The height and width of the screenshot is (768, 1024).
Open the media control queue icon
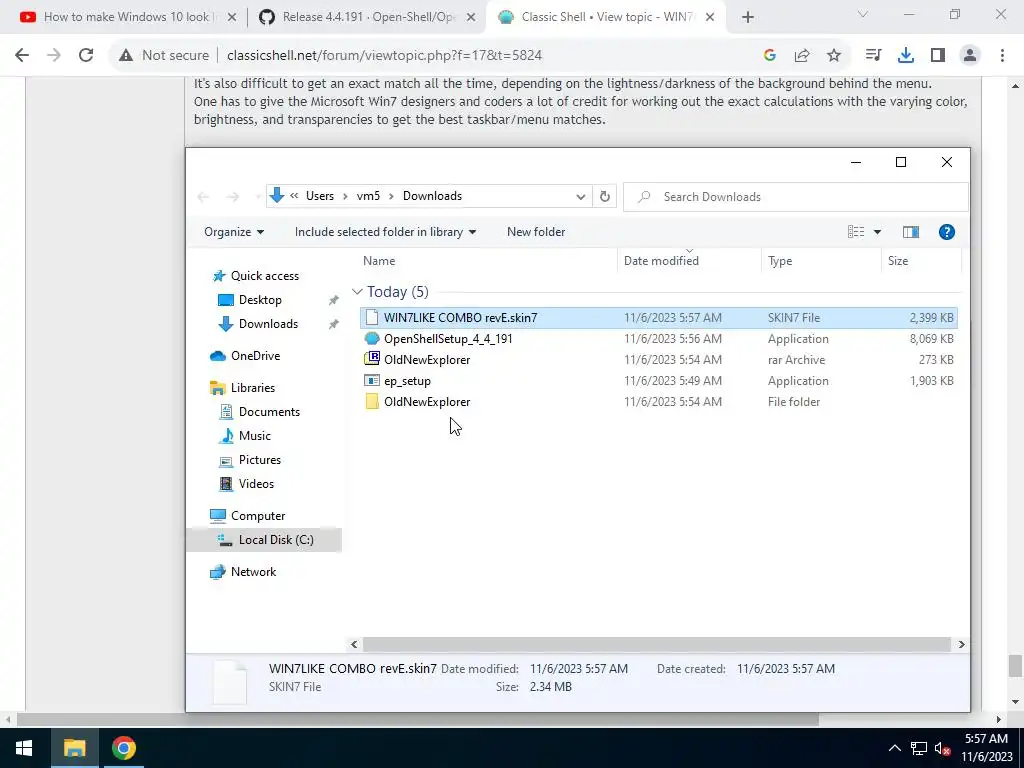point(873,56)
